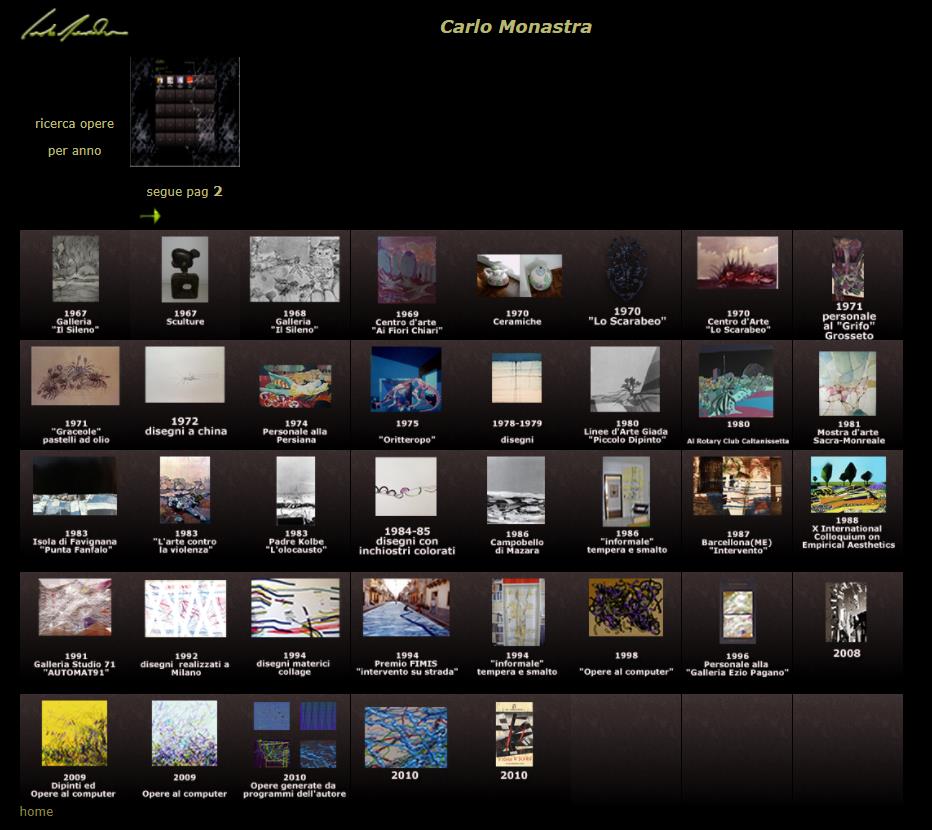
Task: Click the "per anno" text
Action: click(74, 151)
